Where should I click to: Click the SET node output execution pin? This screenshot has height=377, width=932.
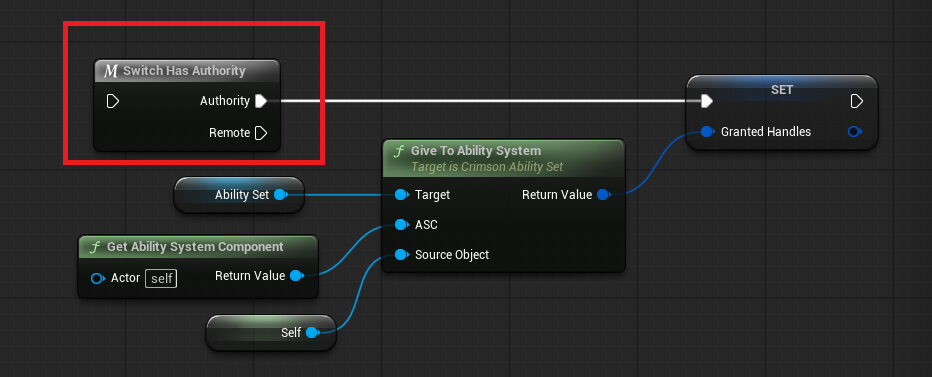[x=857, y=101]
